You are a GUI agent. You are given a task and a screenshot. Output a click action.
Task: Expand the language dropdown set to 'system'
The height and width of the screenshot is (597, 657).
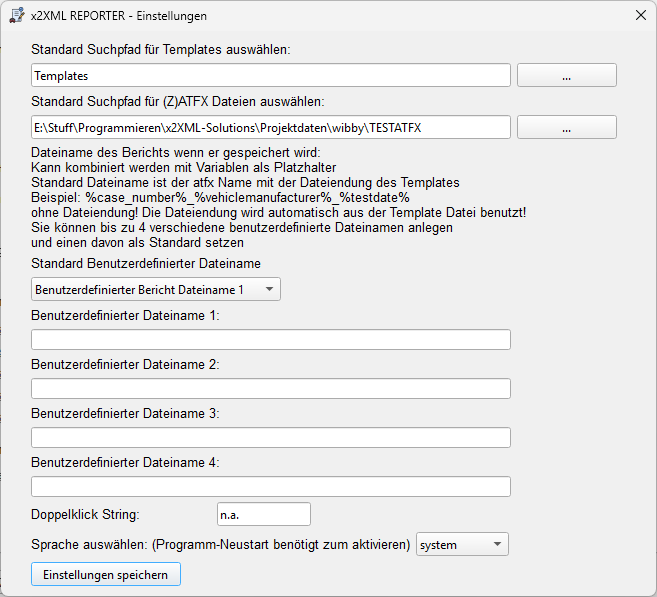(x=462, y=544)
